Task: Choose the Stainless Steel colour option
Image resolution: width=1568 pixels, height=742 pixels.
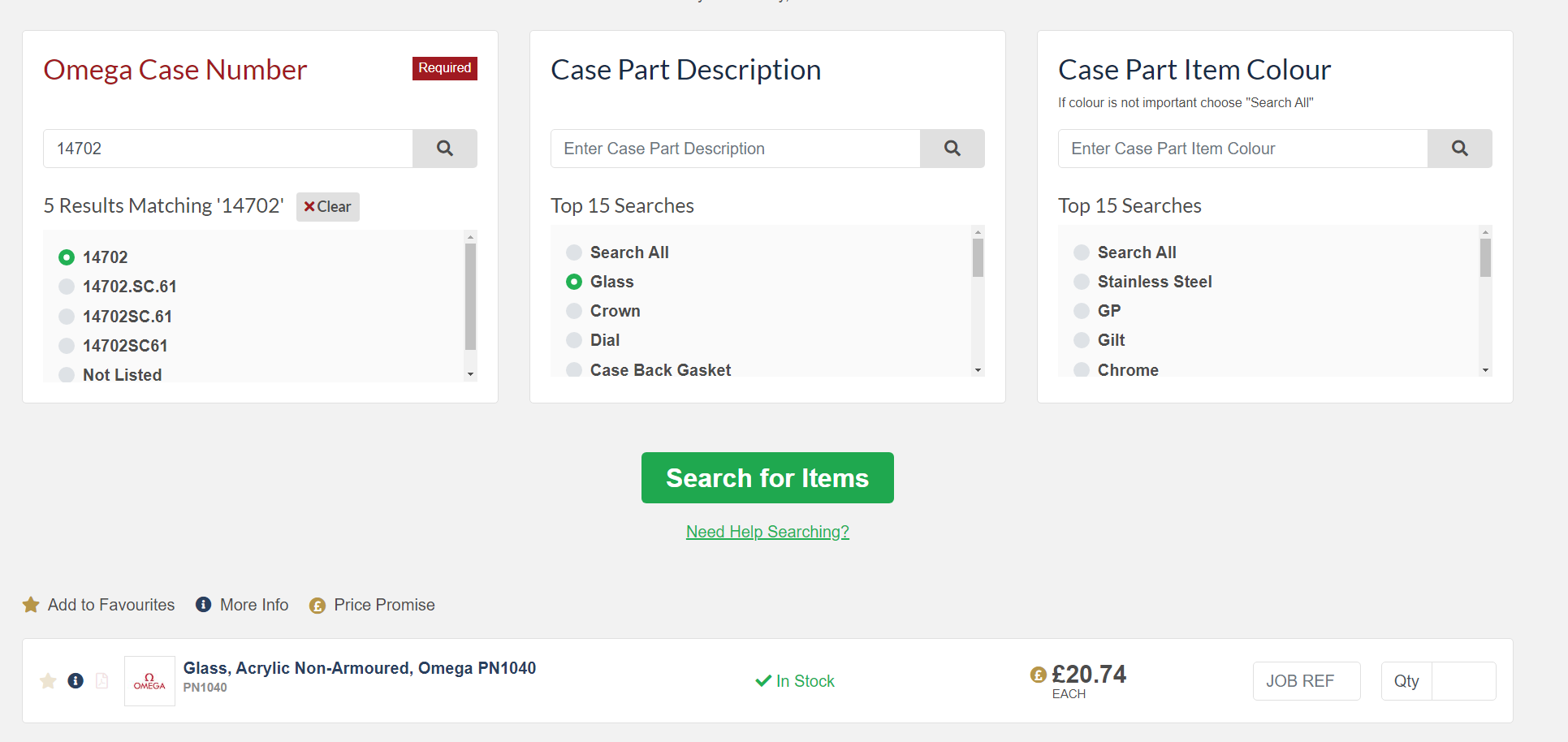Action: (1082, 282)
